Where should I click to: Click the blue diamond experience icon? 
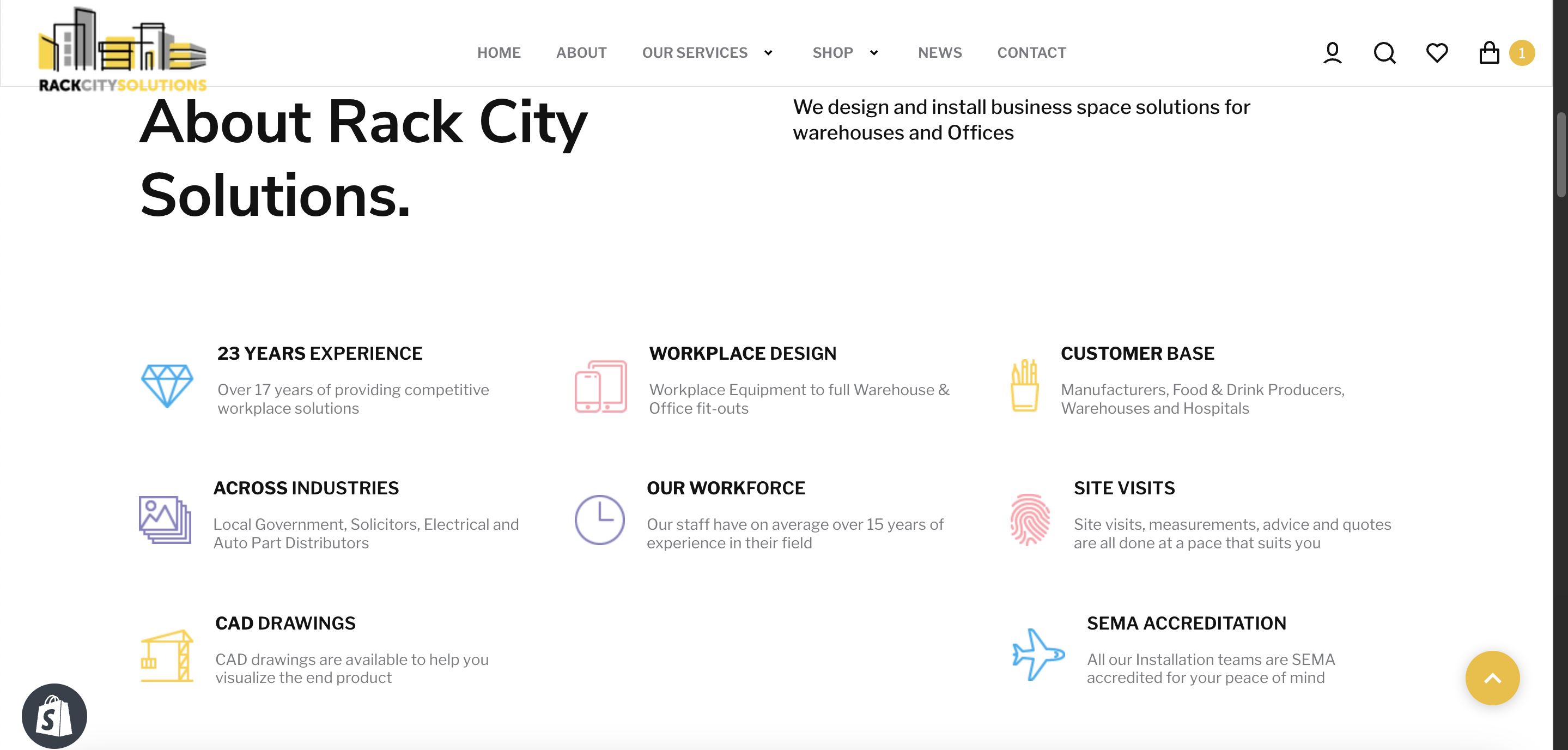tap(167, 385)
